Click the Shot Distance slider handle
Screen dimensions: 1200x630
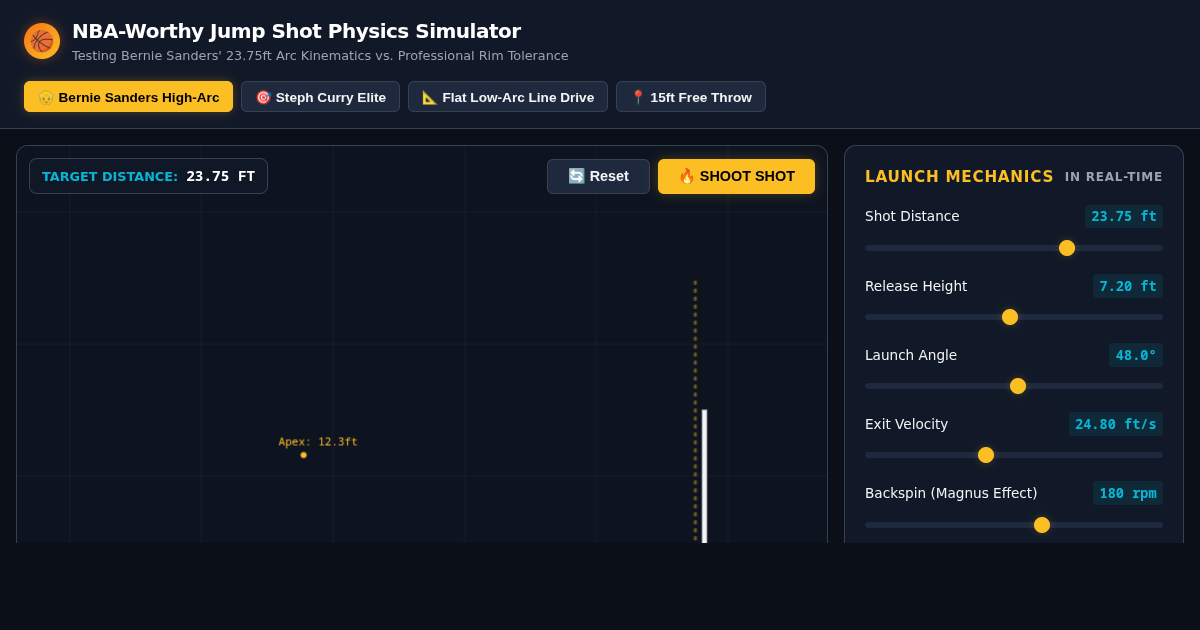[1067, 248]
